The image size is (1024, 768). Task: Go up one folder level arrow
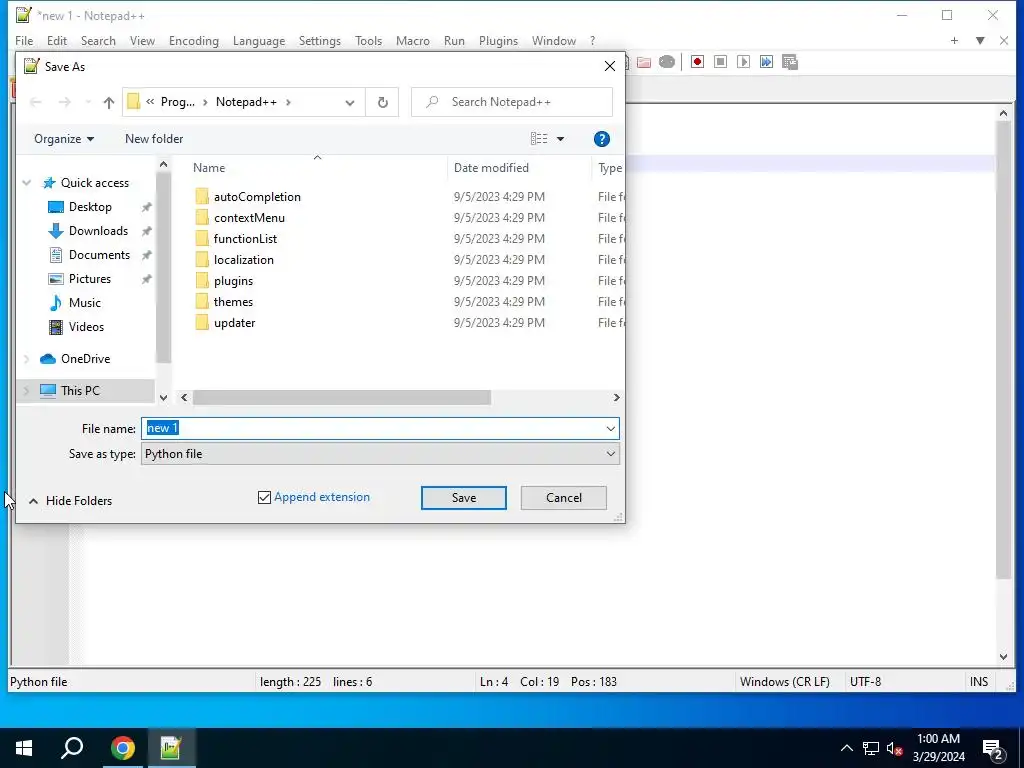point(108,103)
